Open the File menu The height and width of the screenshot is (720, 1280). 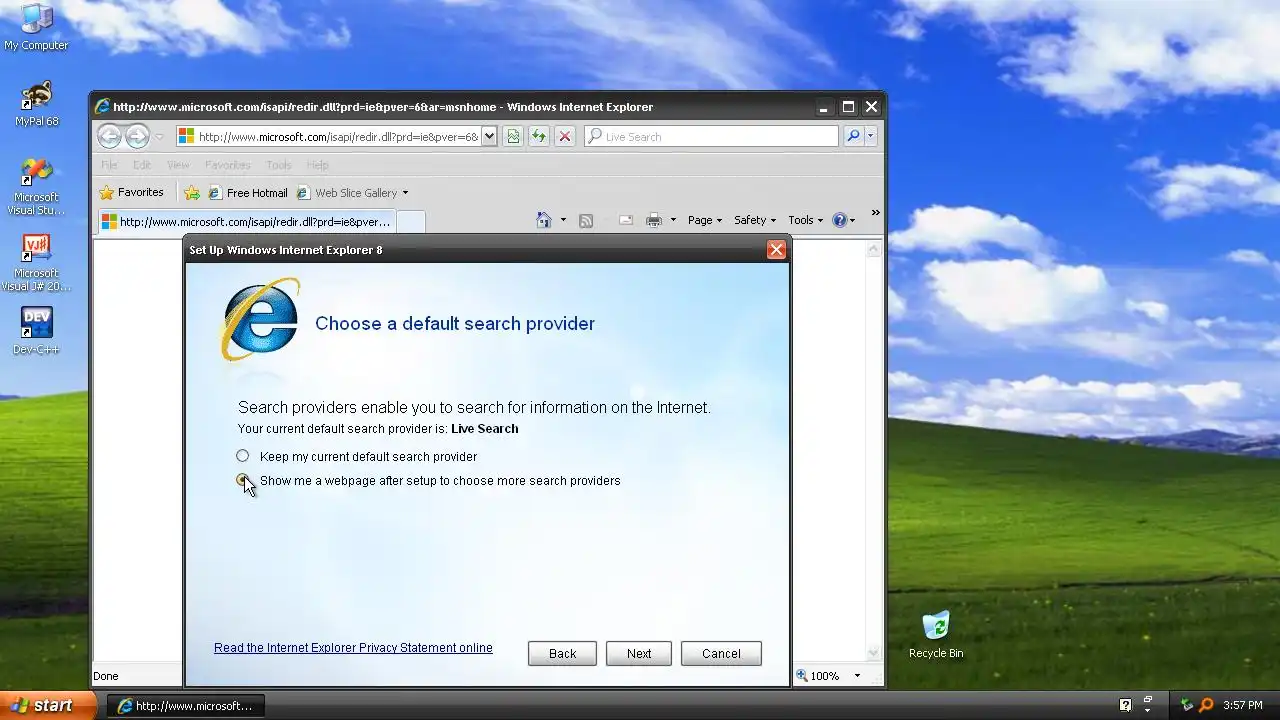pyautogui.click(x=109, y=165)
